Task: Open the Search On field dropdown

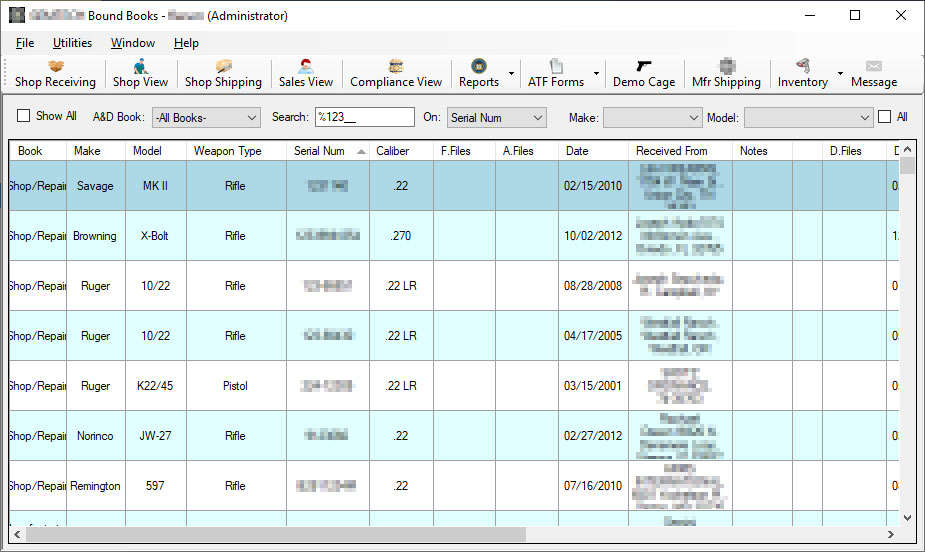Action: pyautogui.click(x=497, y=117)
